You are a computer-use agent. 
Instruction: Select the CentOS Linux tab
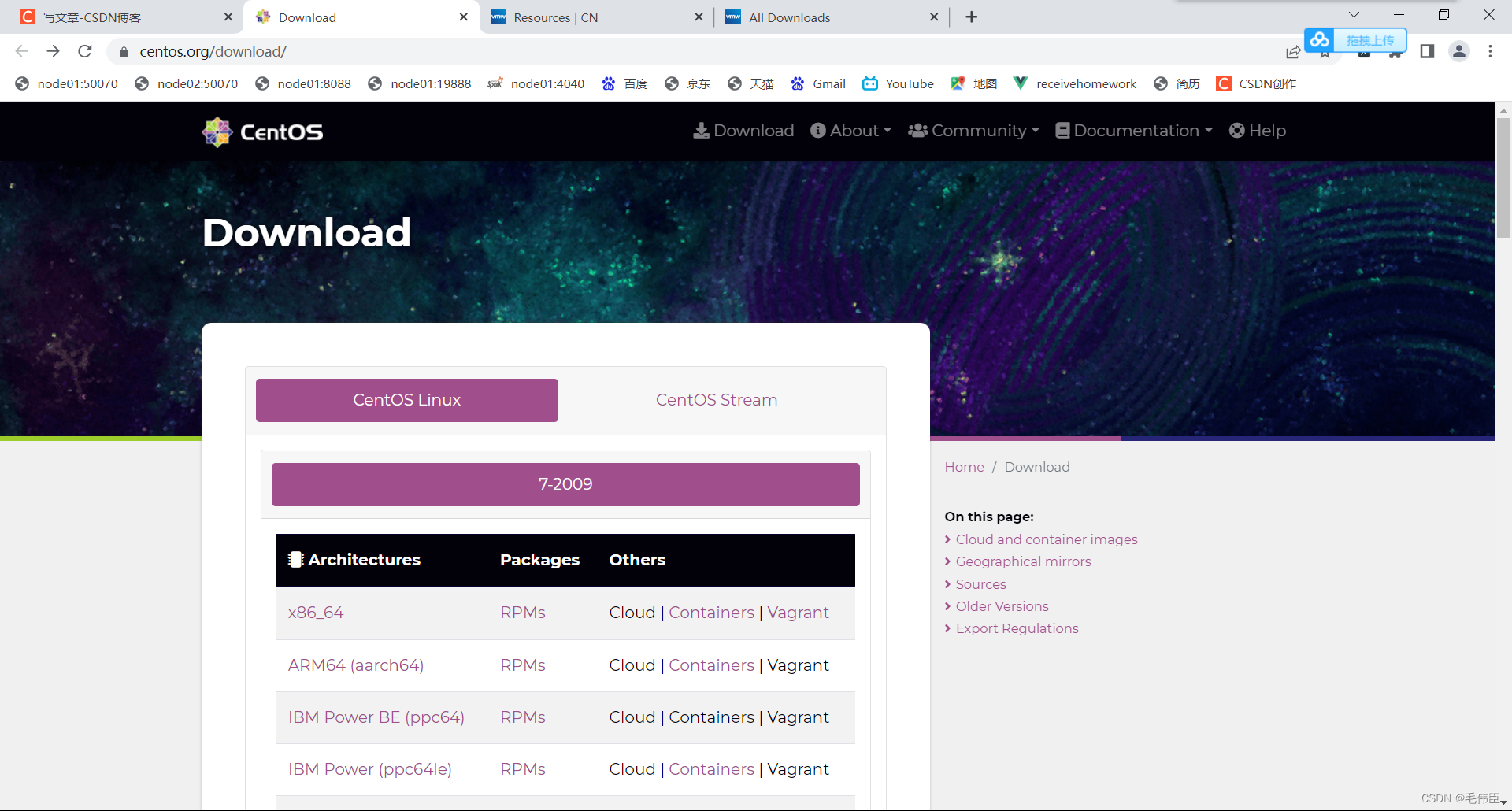407,400
